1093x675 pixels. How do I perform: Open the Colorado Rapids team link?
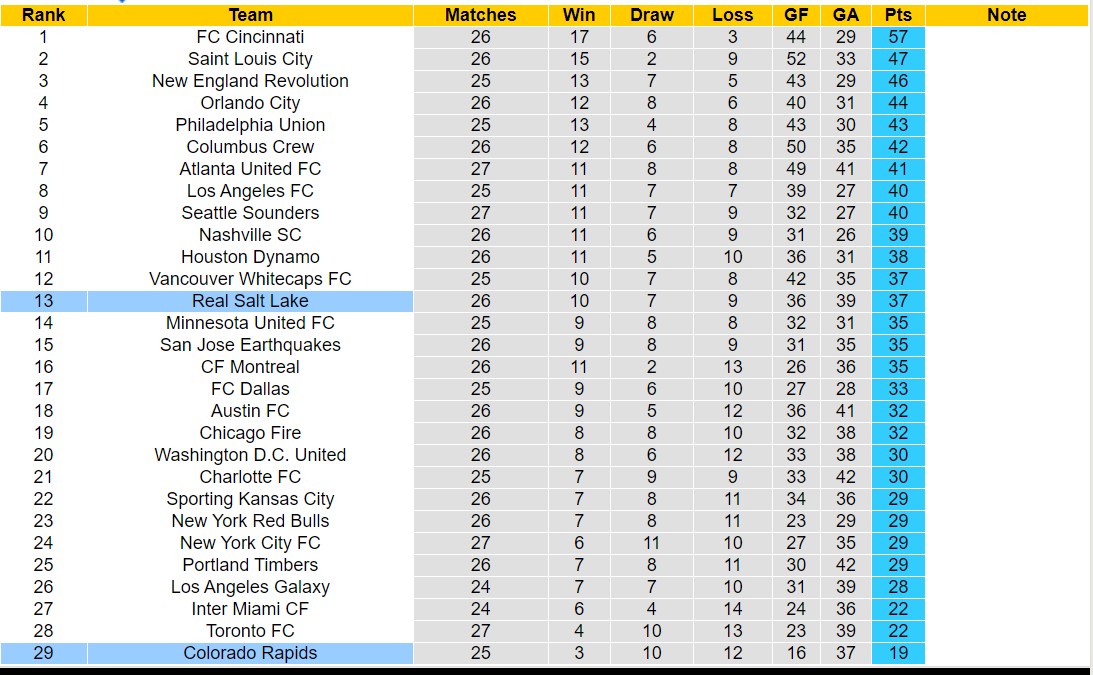250,653
